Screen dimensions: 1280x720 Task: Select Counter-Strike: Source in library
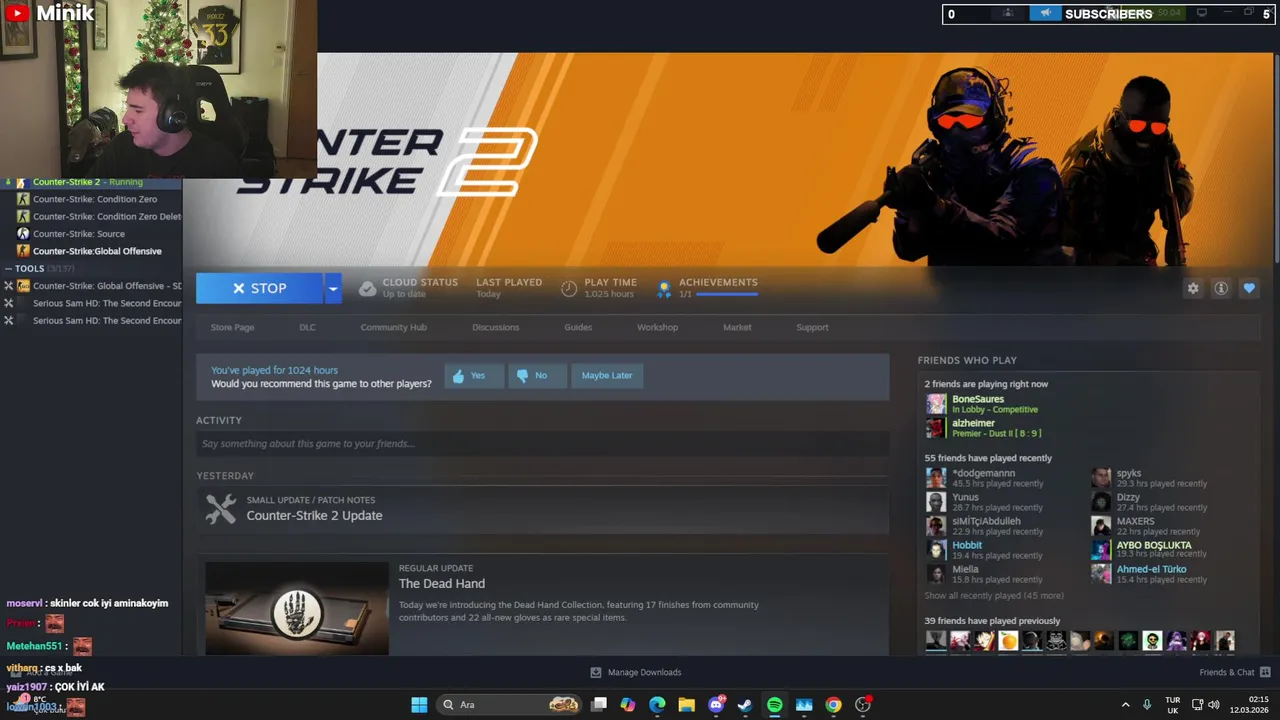tap(79, 234)
